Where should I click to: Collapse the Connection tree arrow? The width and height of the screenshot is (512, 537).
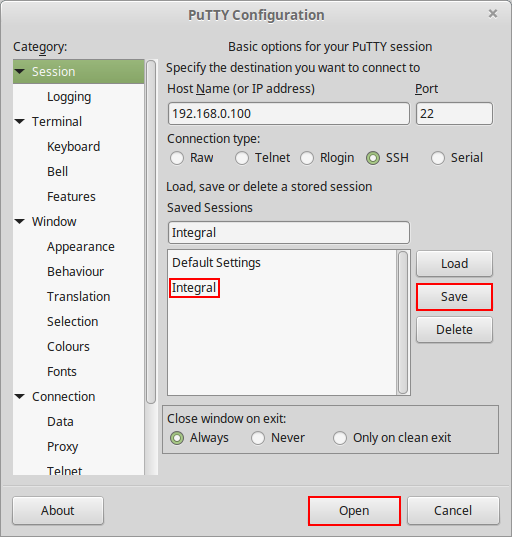click(20, 397)
